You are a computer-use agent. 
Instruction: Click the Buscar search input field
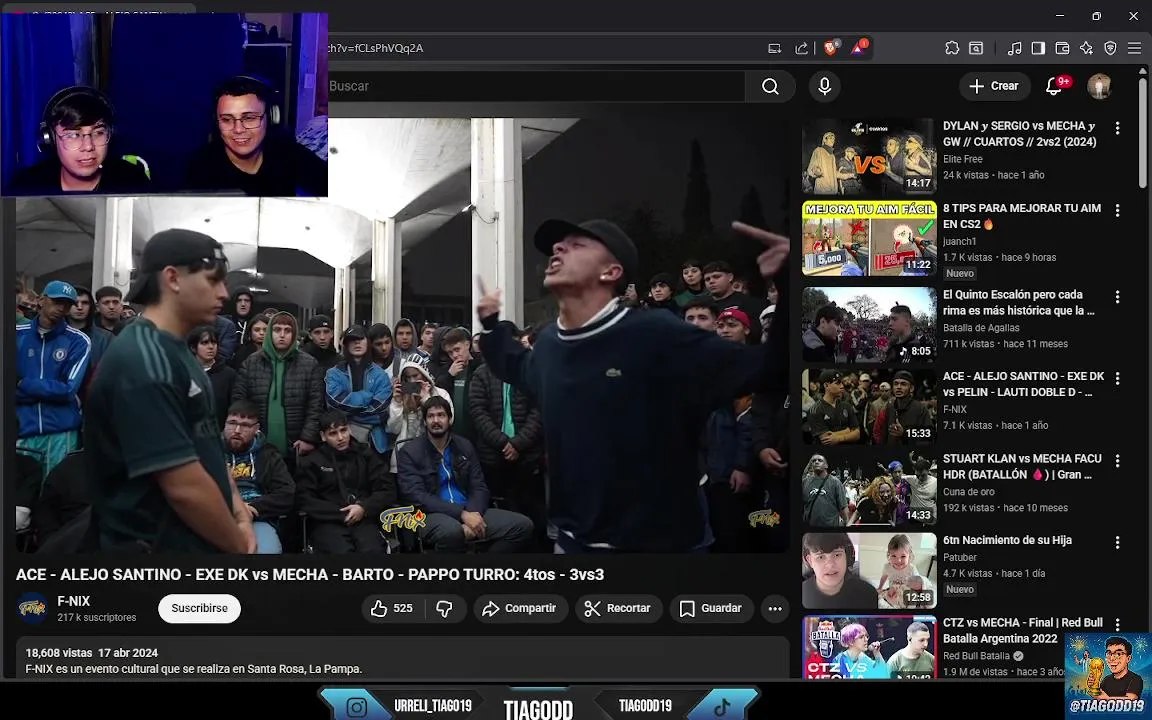click(535, 86)
